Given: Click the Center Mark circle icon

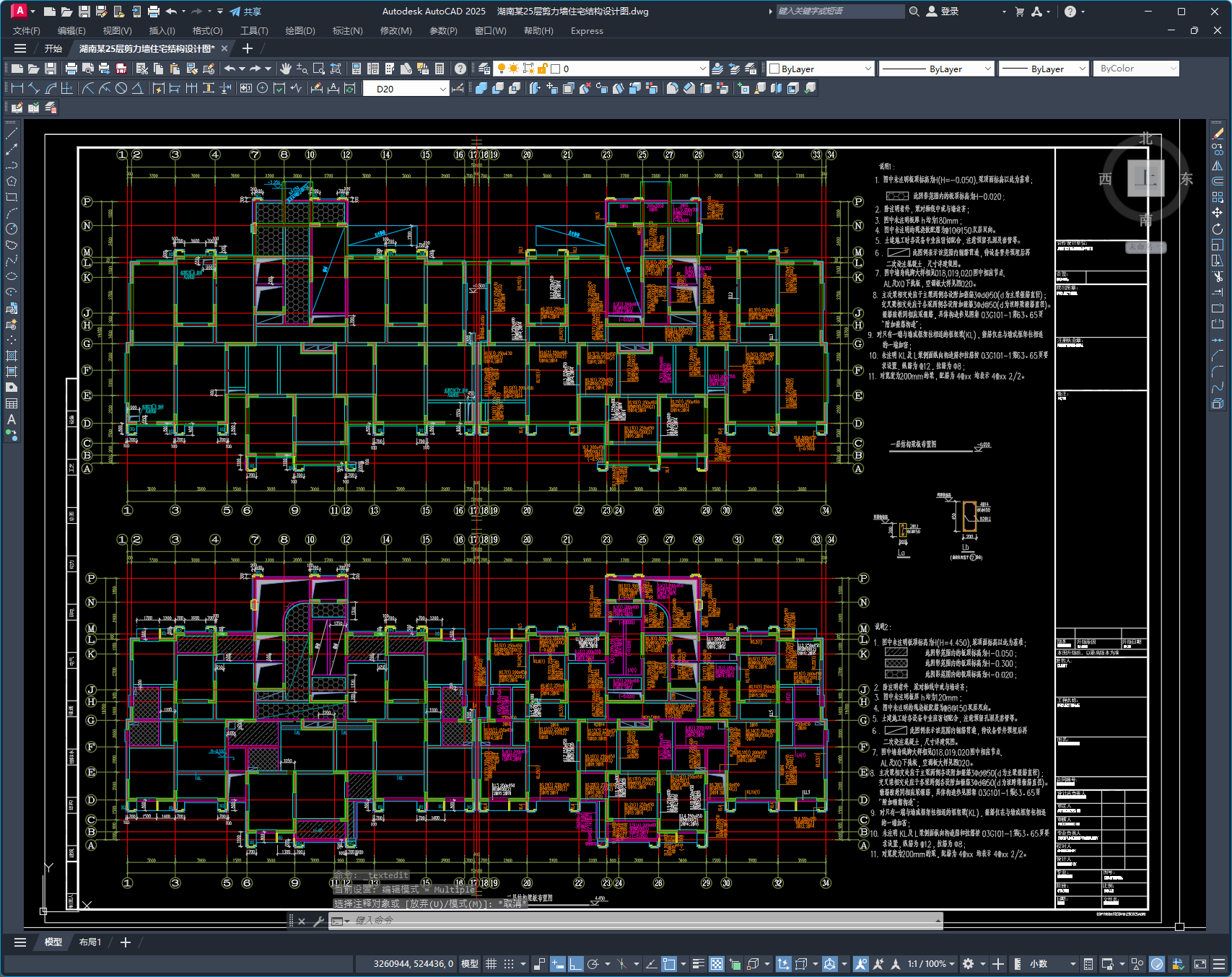Looking at the screenshot, I should tap(263, 88).
